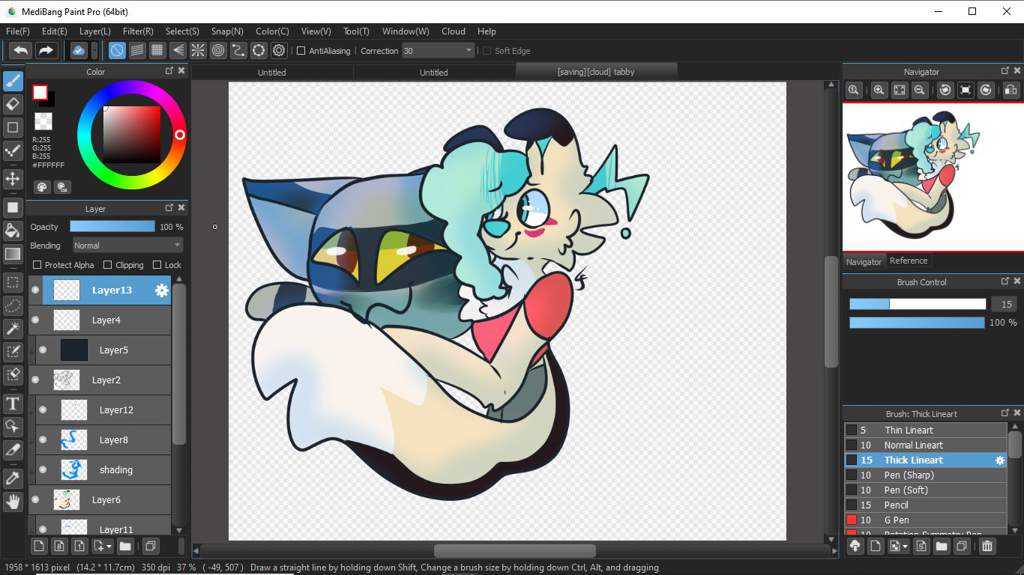This screenshot has height=575, width=1024.
Task: Select the Magic Wand tool
Action: point(12,328)
